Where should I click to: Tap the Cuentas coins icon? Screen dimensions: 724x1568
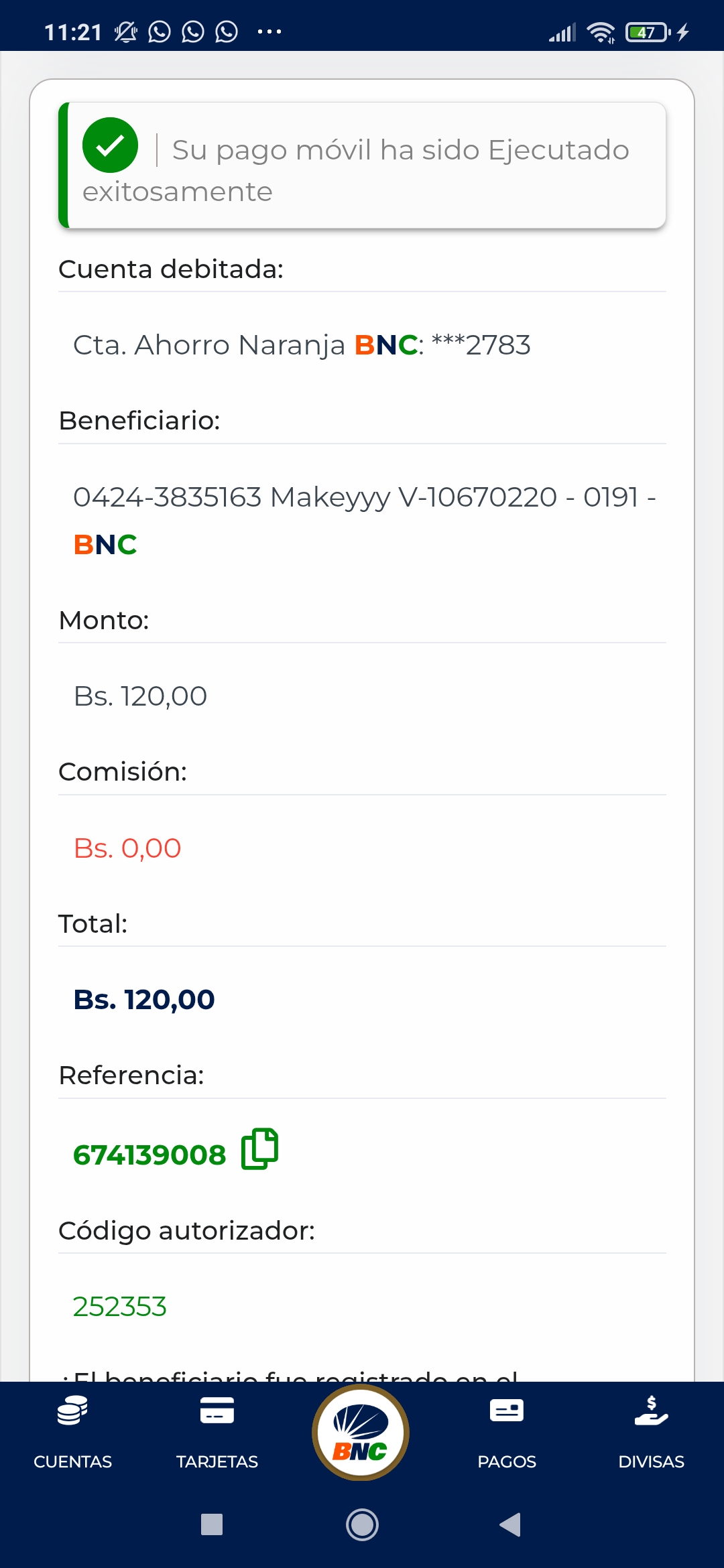(72, 1411)
